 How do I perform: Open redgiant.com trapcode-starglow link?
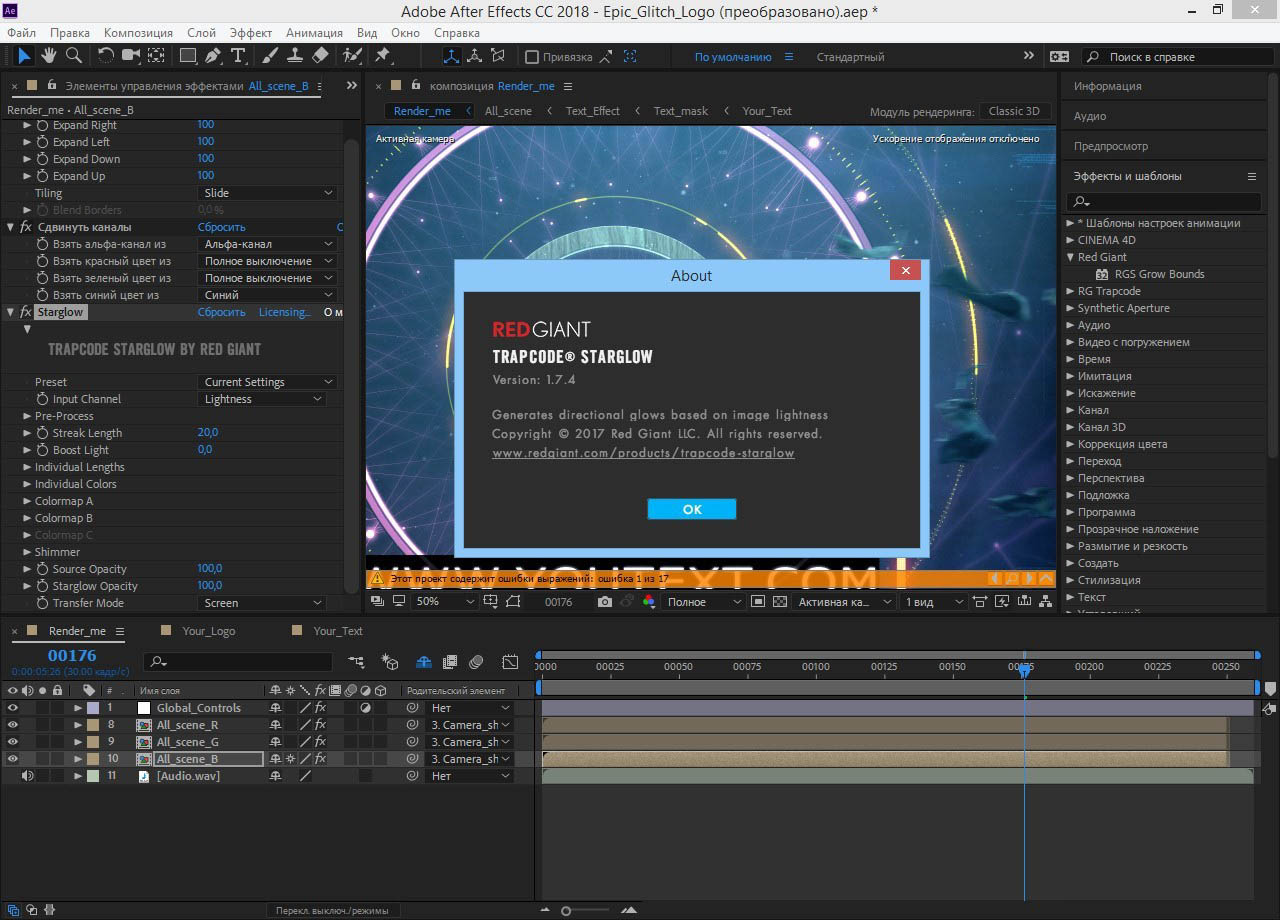pyautogui.click(x=643, y=453)
